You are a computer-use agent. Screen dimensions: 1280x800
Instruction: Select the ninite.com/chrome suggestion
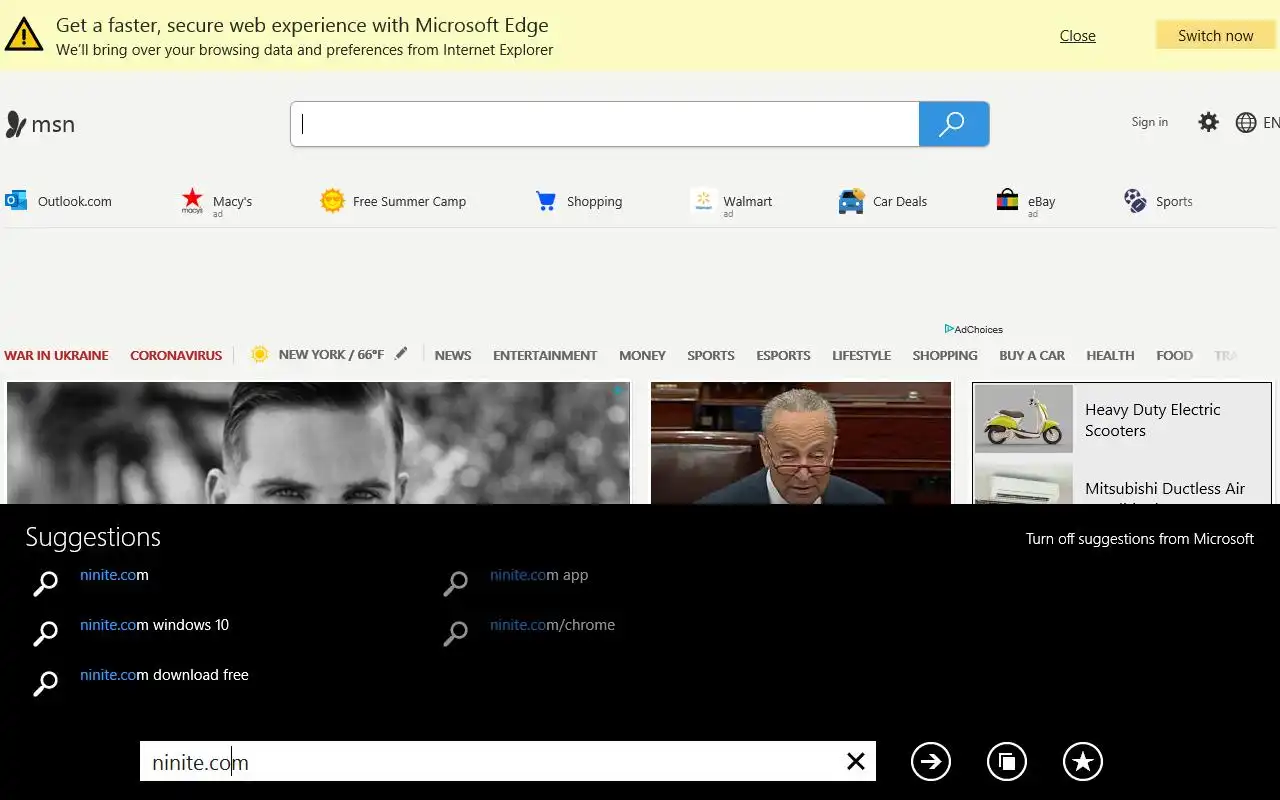(552, 625)
